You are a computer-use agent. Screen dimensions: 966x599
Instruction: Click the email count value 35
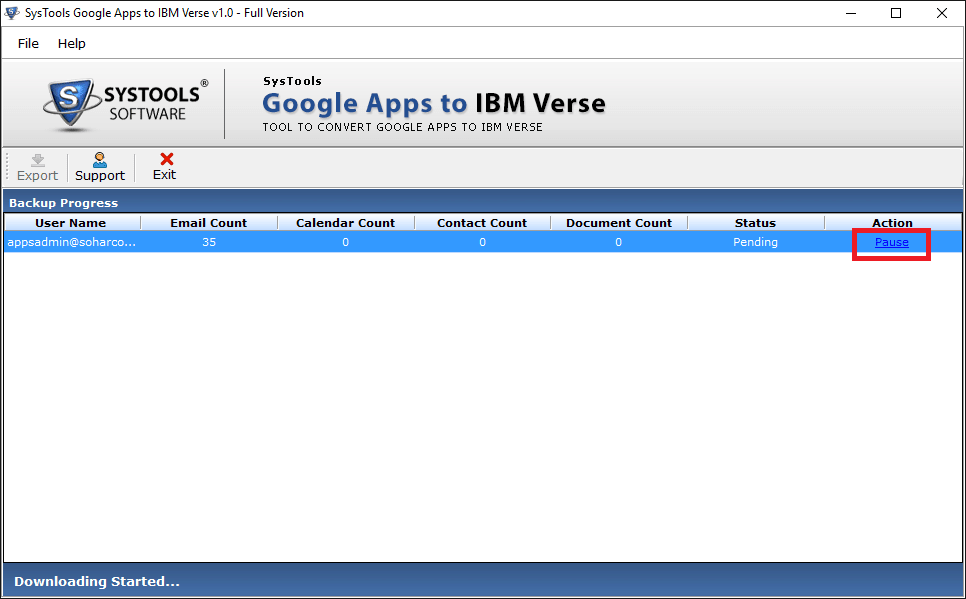coord(209,242)
